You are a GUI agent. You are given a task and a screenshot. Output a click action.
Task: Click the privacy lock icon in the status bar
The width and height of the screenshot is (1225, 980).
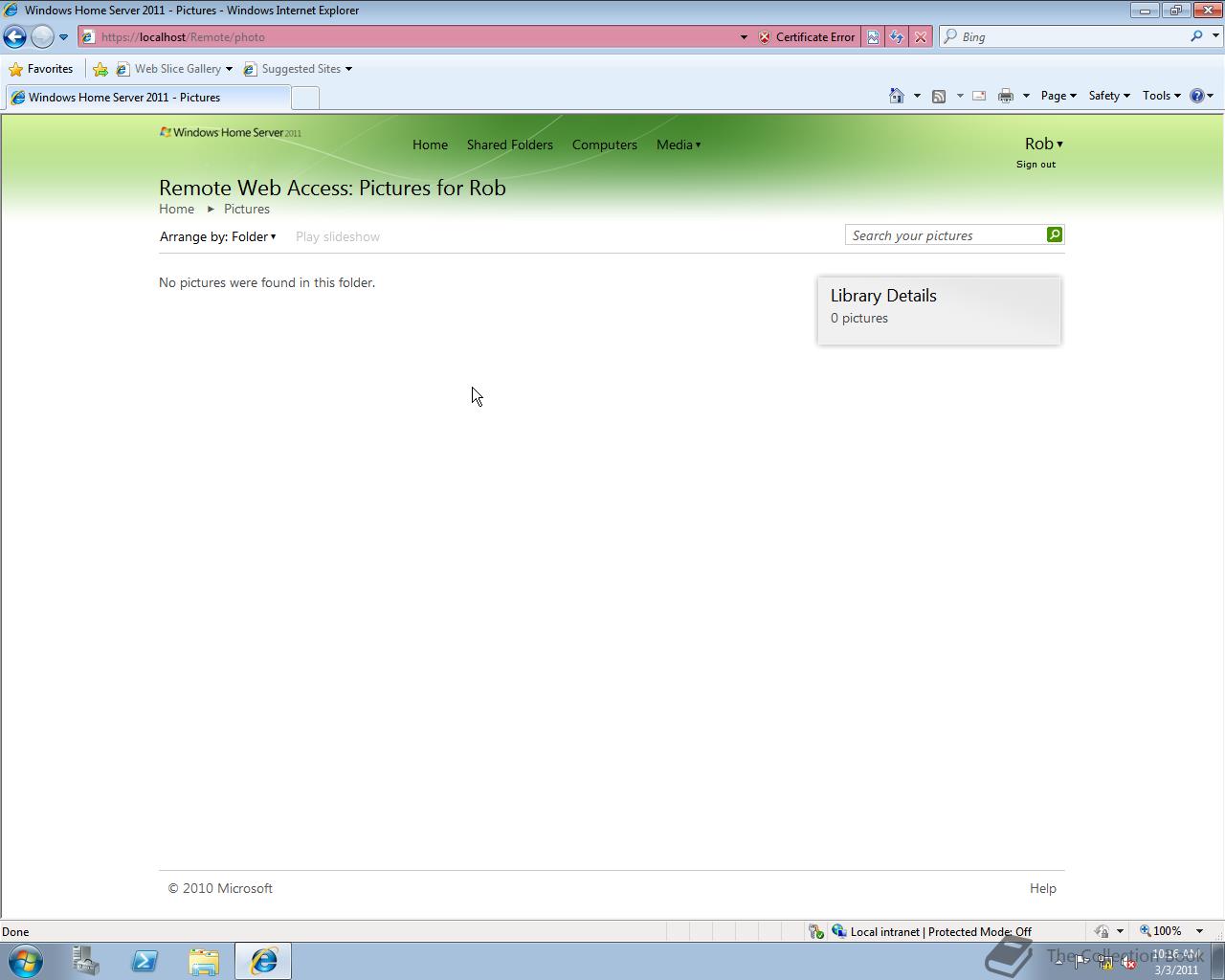(1102, 931)
